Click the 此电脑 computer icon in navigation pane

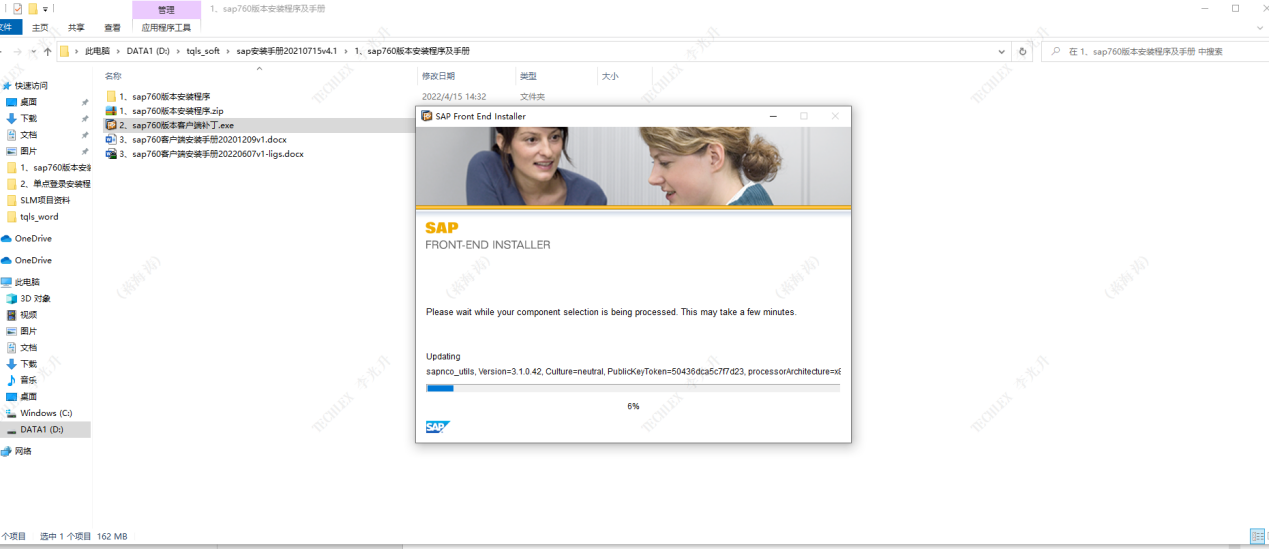pyautogui.click(x=7, y=282)
